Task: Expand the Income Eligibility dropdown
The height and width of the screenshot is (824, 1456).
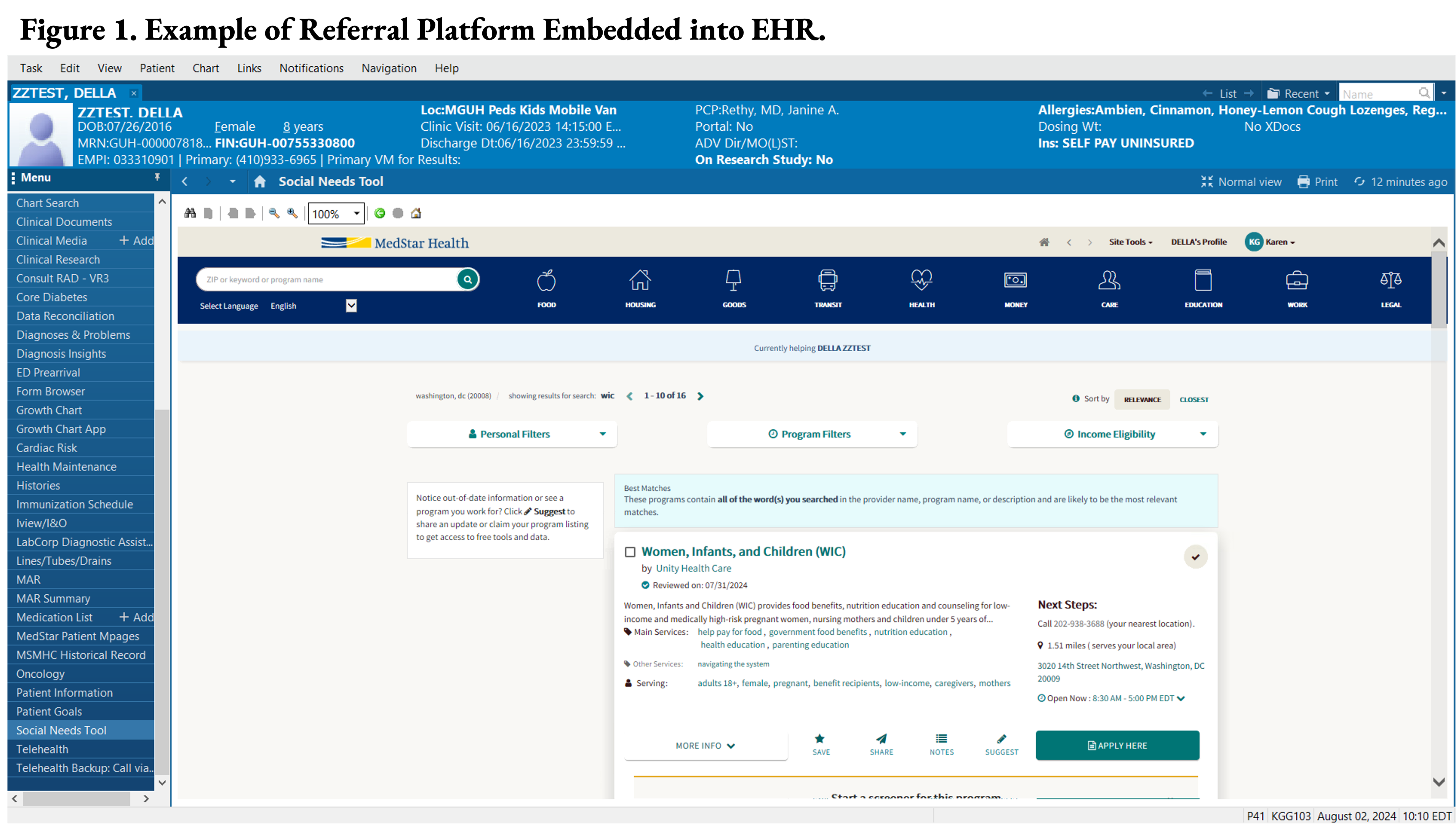Action: pyautogui.click(x=1112, y=434)
